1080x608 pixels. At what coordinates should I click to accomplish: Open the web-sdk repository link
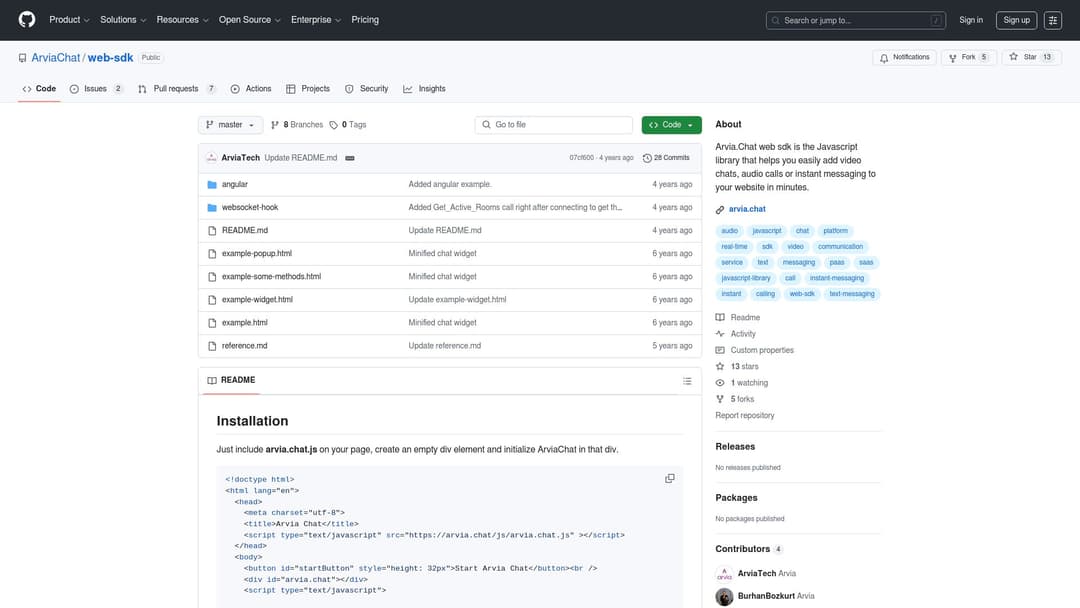(x=110, y=58)
